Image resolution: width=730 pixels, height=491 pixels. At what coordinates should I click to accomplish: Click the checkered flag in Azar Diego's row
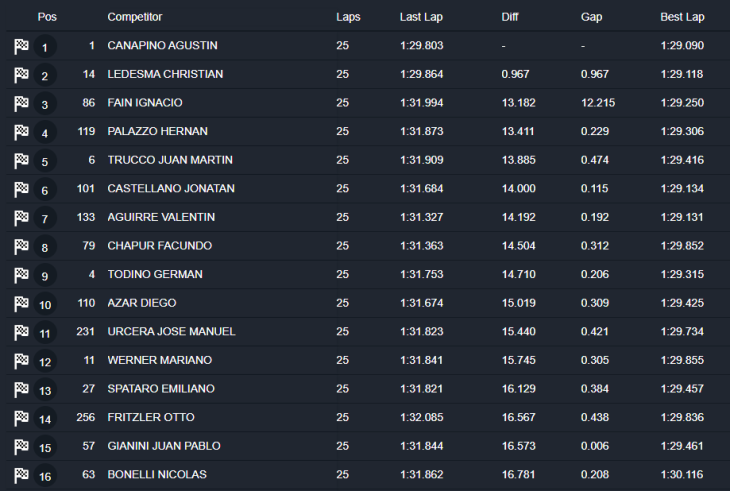tap(22, 303)
